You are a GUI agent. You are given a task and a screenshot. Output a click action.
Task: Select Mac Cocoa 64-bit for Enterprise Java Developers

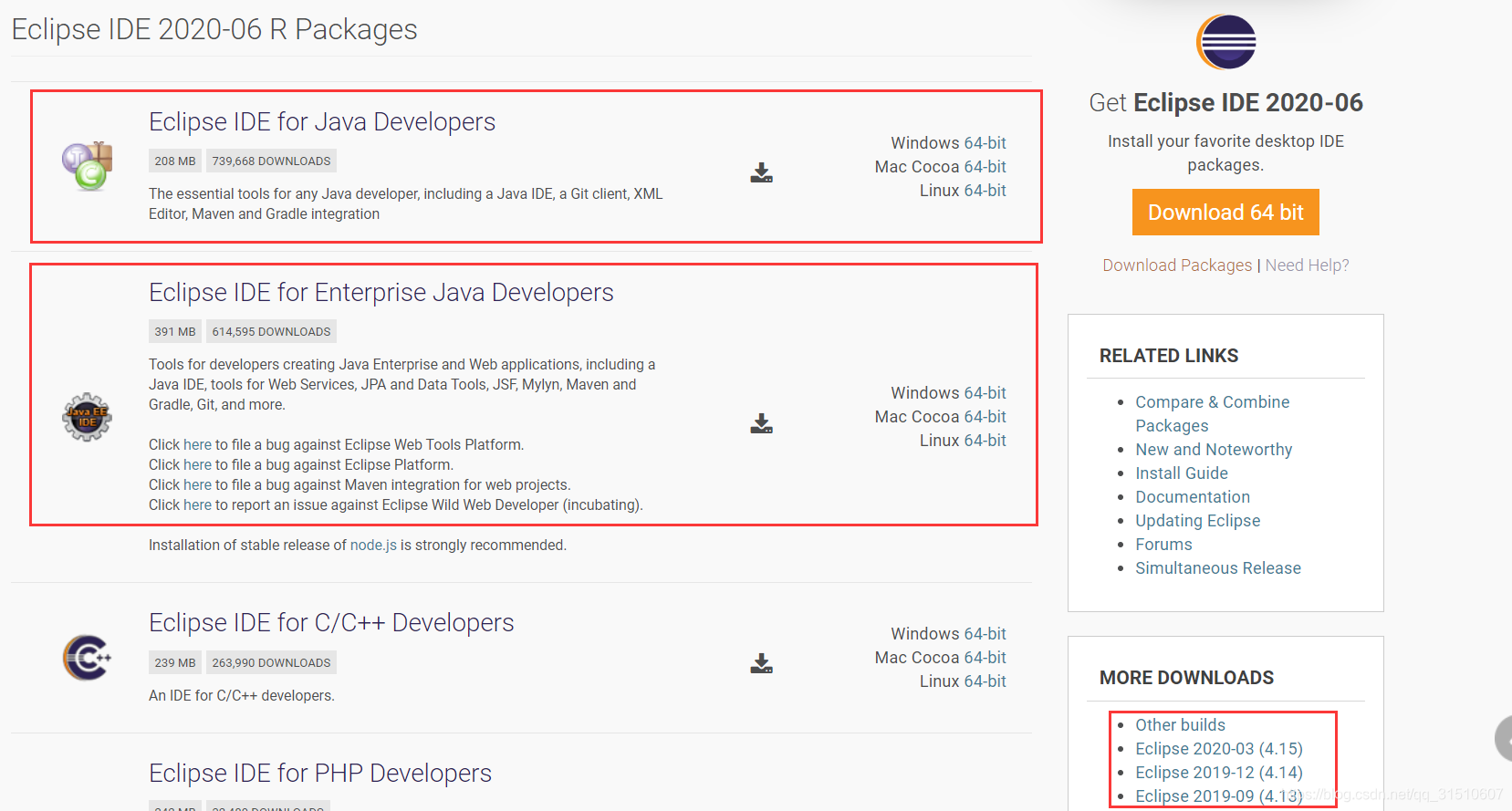pyautogui.click(x=985, y=417)
